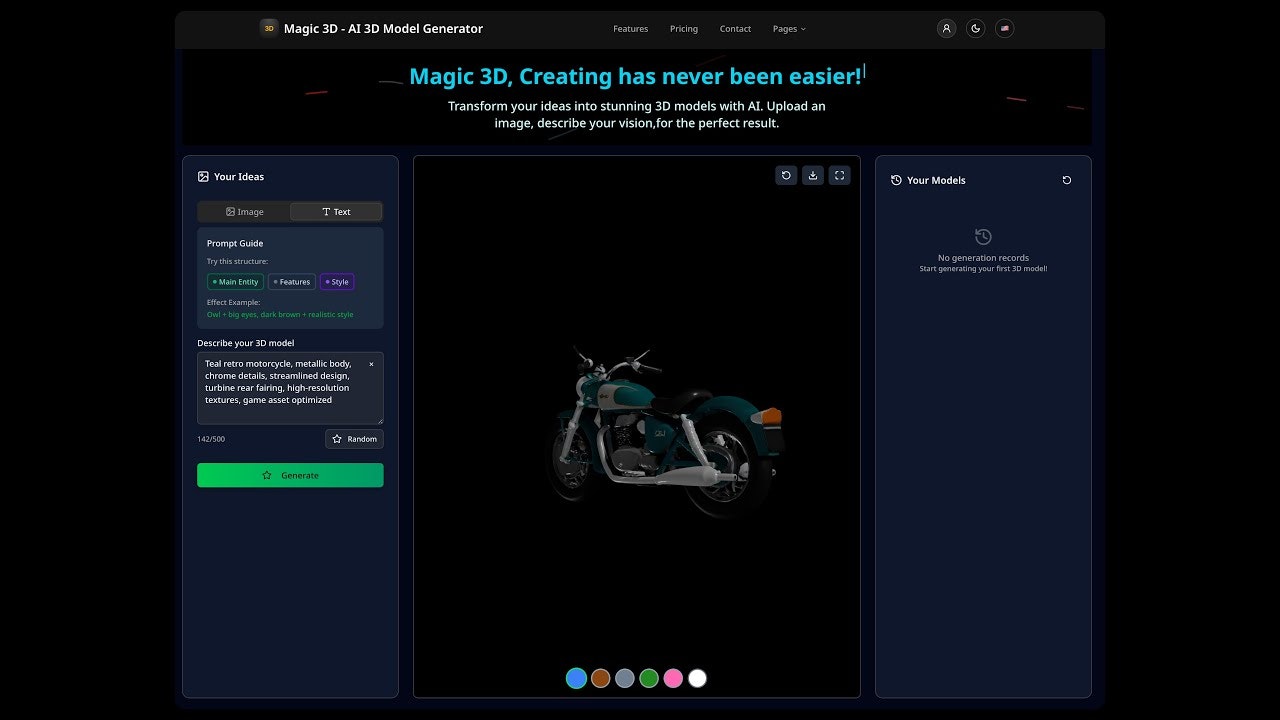Open the Magic 3D logo icon
The height and width of the screenshot is (720, 1280).
[x=268, y=28]
